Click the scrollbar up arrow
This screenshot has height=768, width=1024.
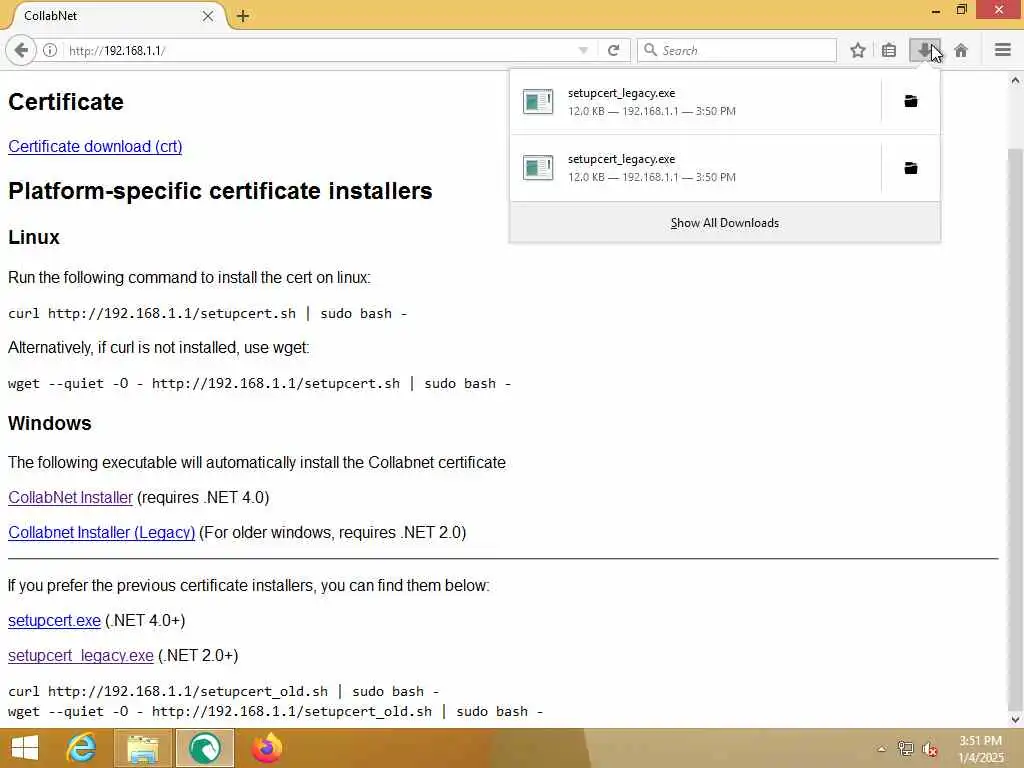(1015, 80)
